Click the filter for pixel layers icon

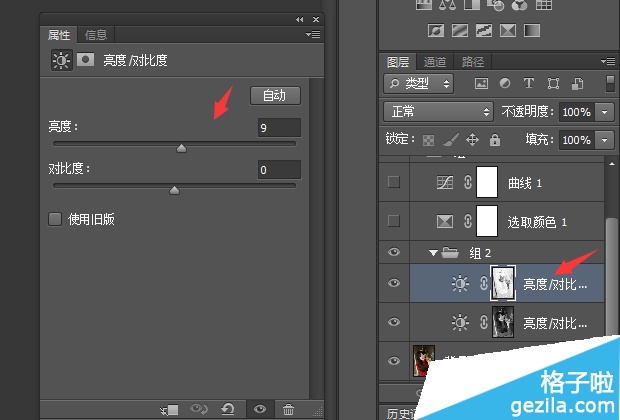pyautogui.click(x=481, y=83)
